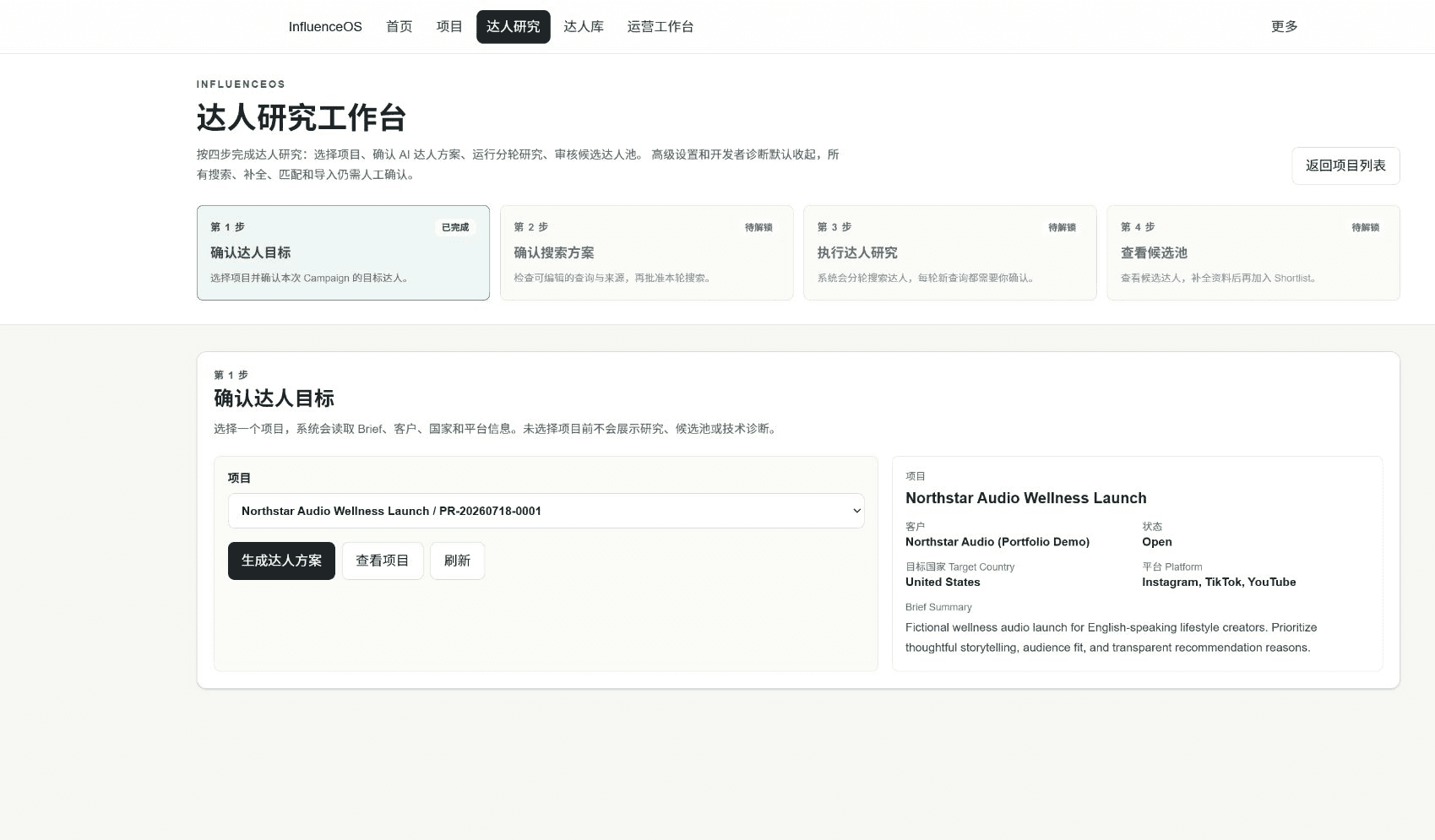Select the step 4 card 查看候选池
The width and height of the screenshot is (1435, 840).
click(1253, 252)
